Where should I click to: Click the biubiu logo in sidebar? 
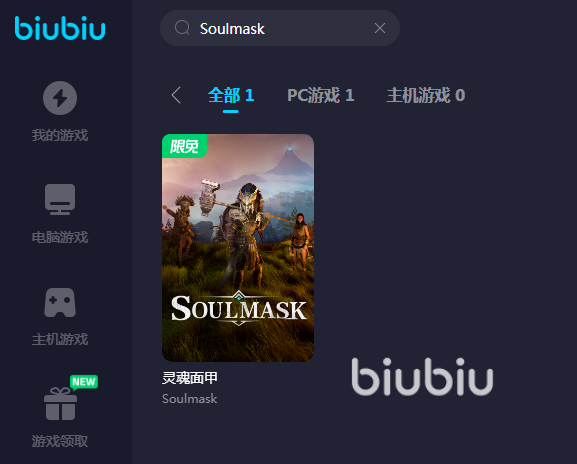(60, 28)
